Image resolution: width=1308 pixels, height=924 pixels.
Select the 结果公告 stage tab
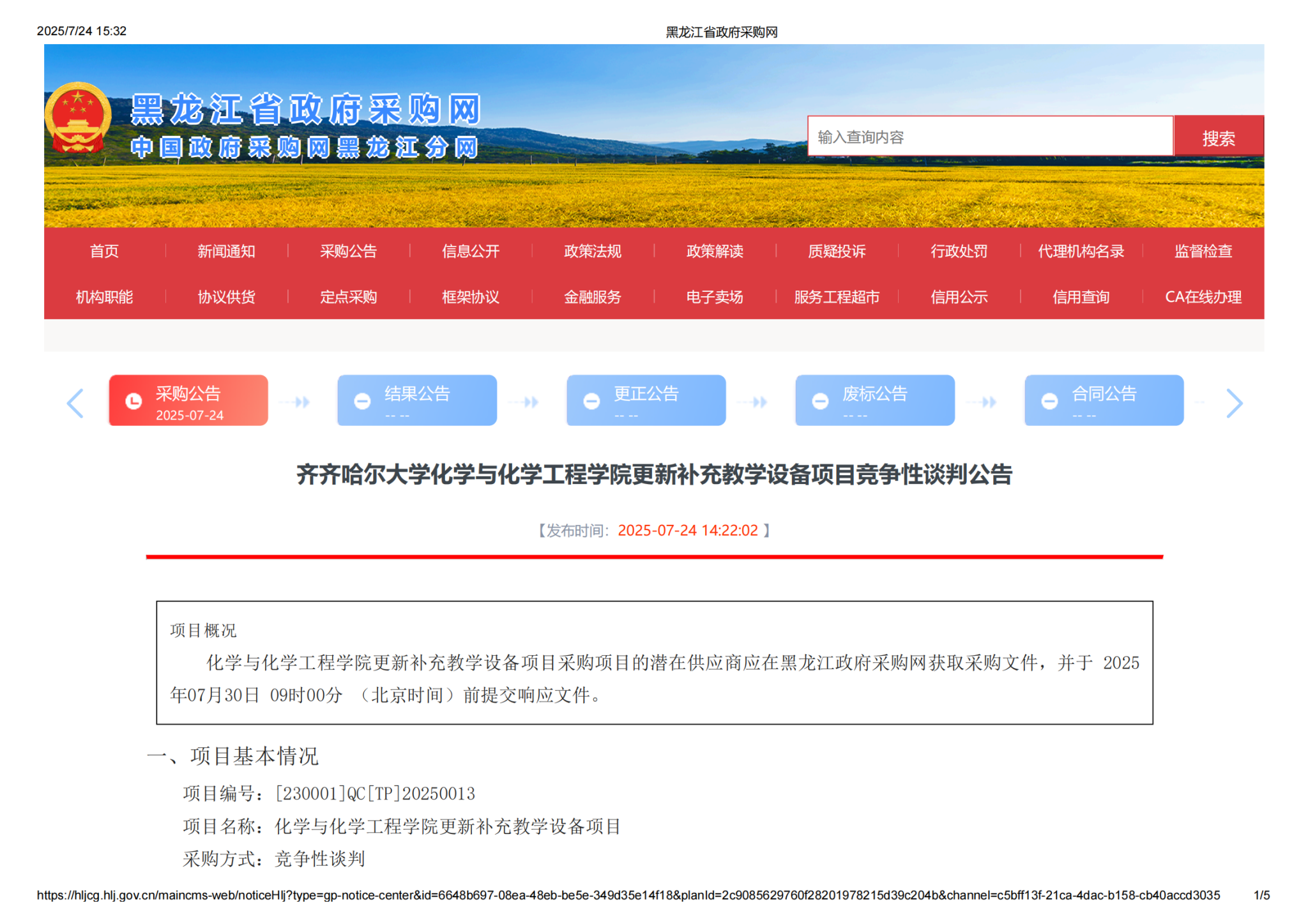tap(417, 400)
